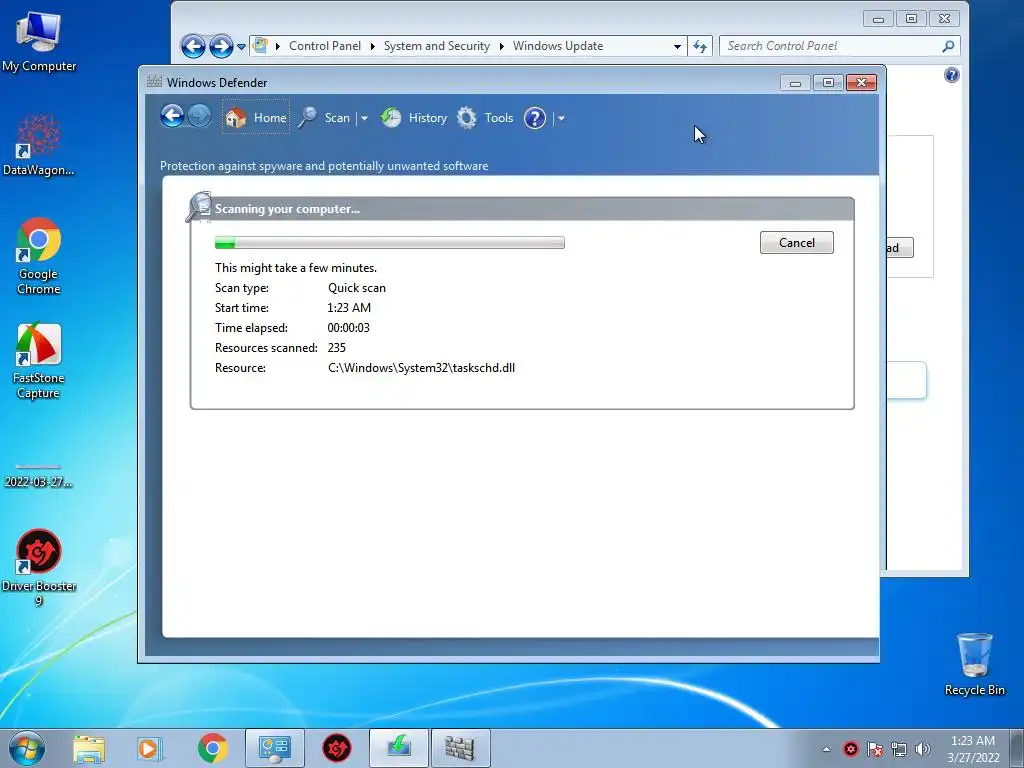This screenshot has width=1024, height=768.
Task: Go back in Windows Defender
Action: [x=172, y=117]
